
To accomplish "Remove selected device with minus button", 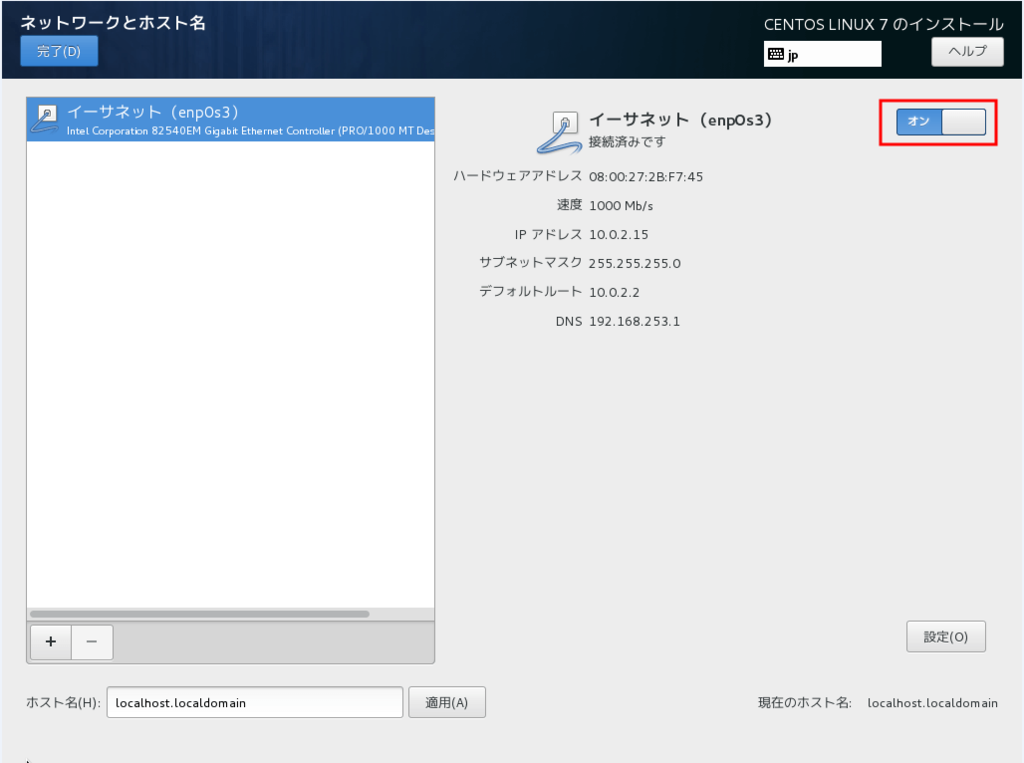I will [92, 641].
